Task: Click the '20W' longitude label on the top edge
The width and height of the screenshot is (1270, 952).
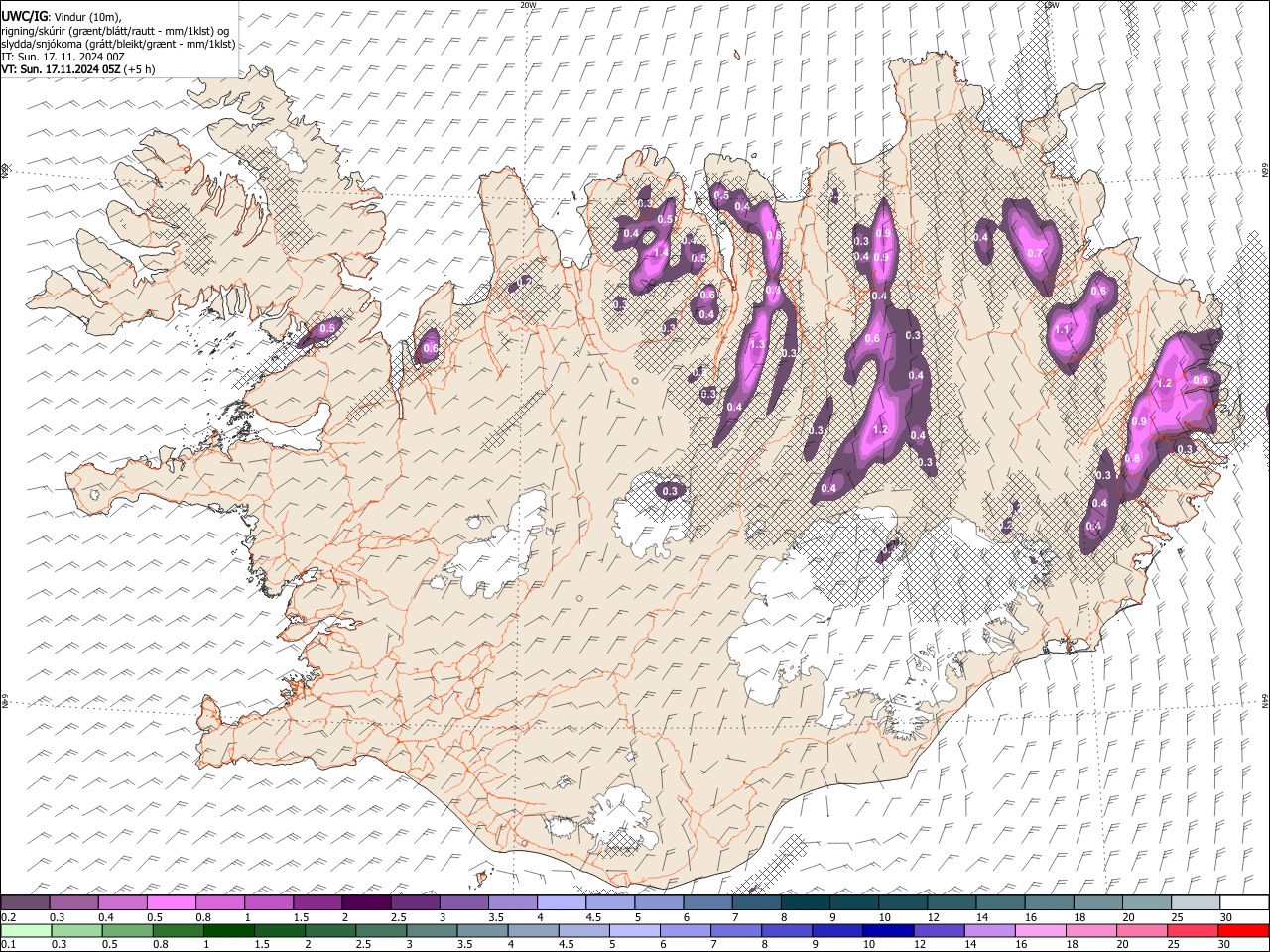Action: [528, 5]
